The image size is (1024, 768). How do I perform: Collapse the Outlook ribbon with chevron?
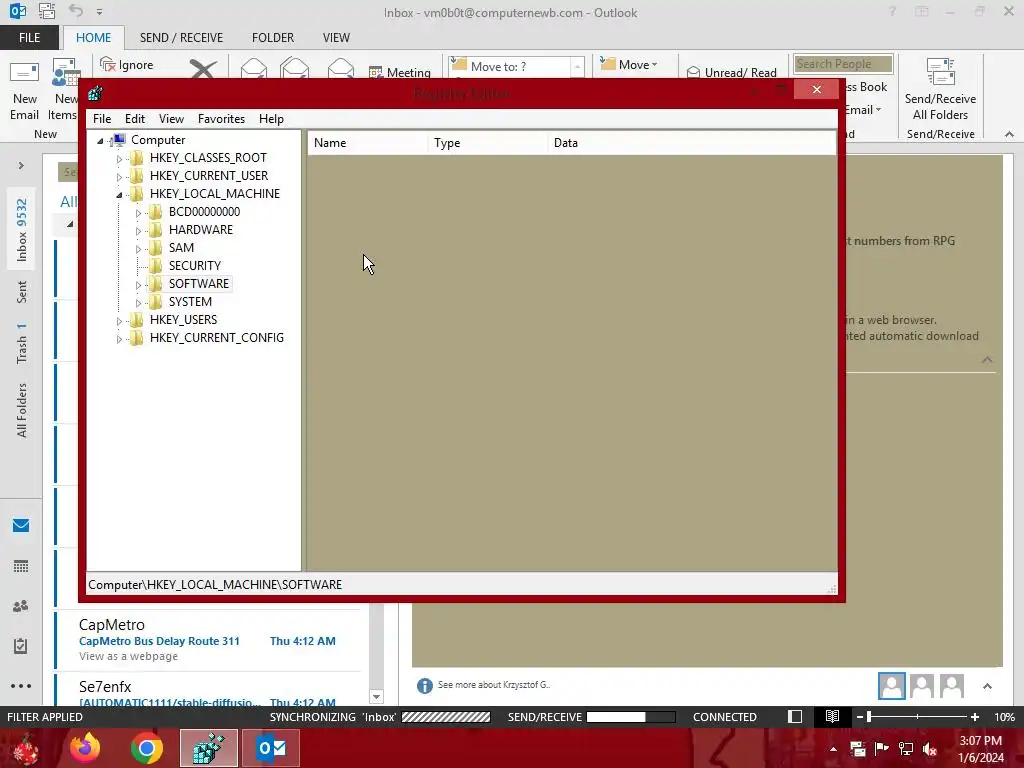pyautogui.click(x=1009, y=134)
